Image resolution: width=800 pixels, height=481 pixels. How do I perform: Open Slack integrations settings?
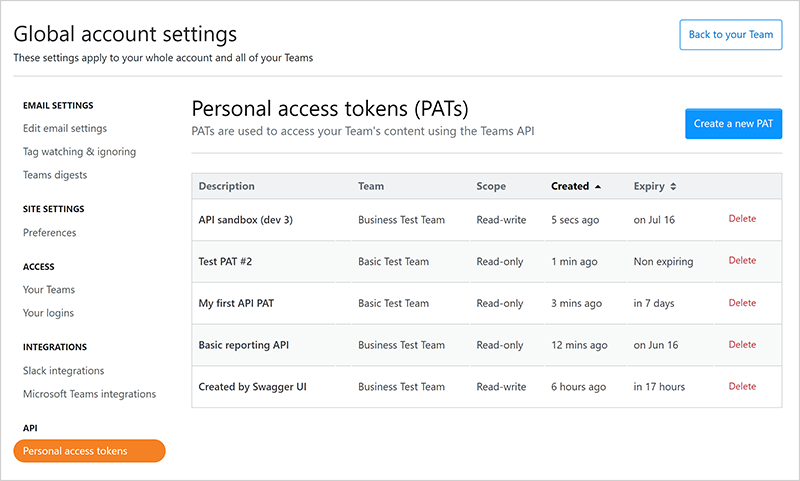pos(63,371)
